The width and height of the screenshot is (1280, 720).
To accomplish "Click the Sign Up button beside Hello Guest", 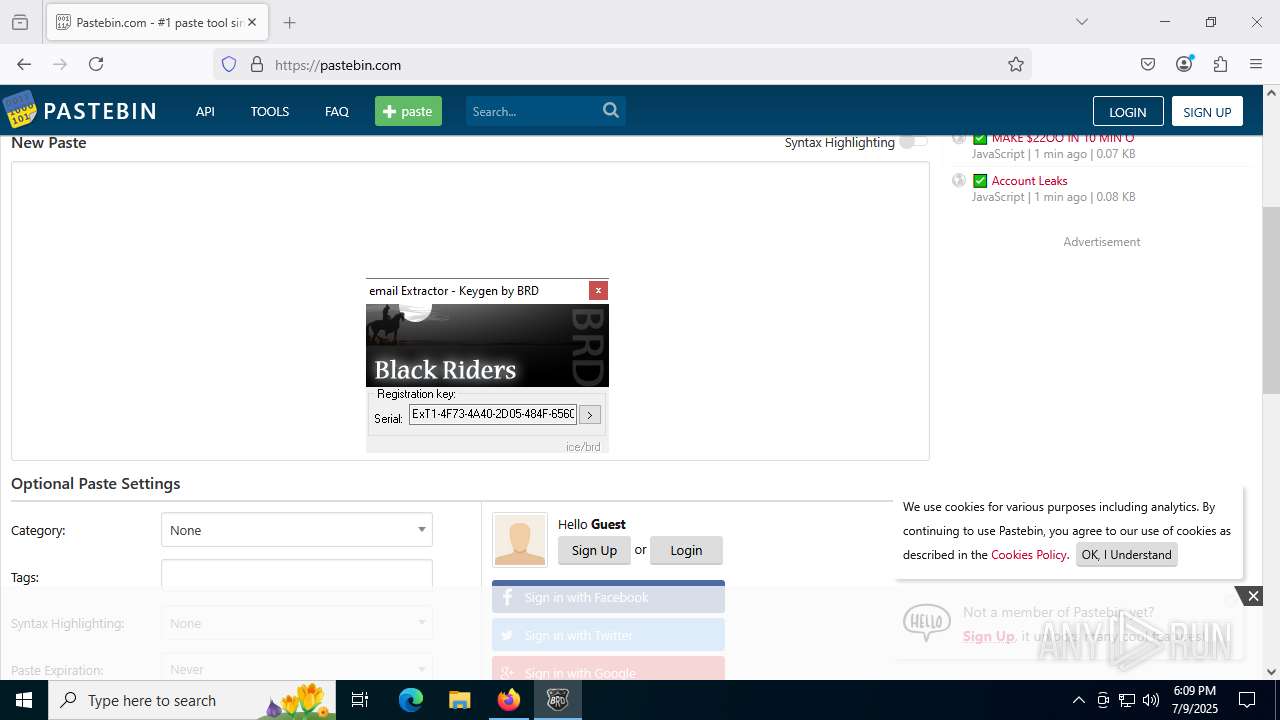I will click(594, 550).
